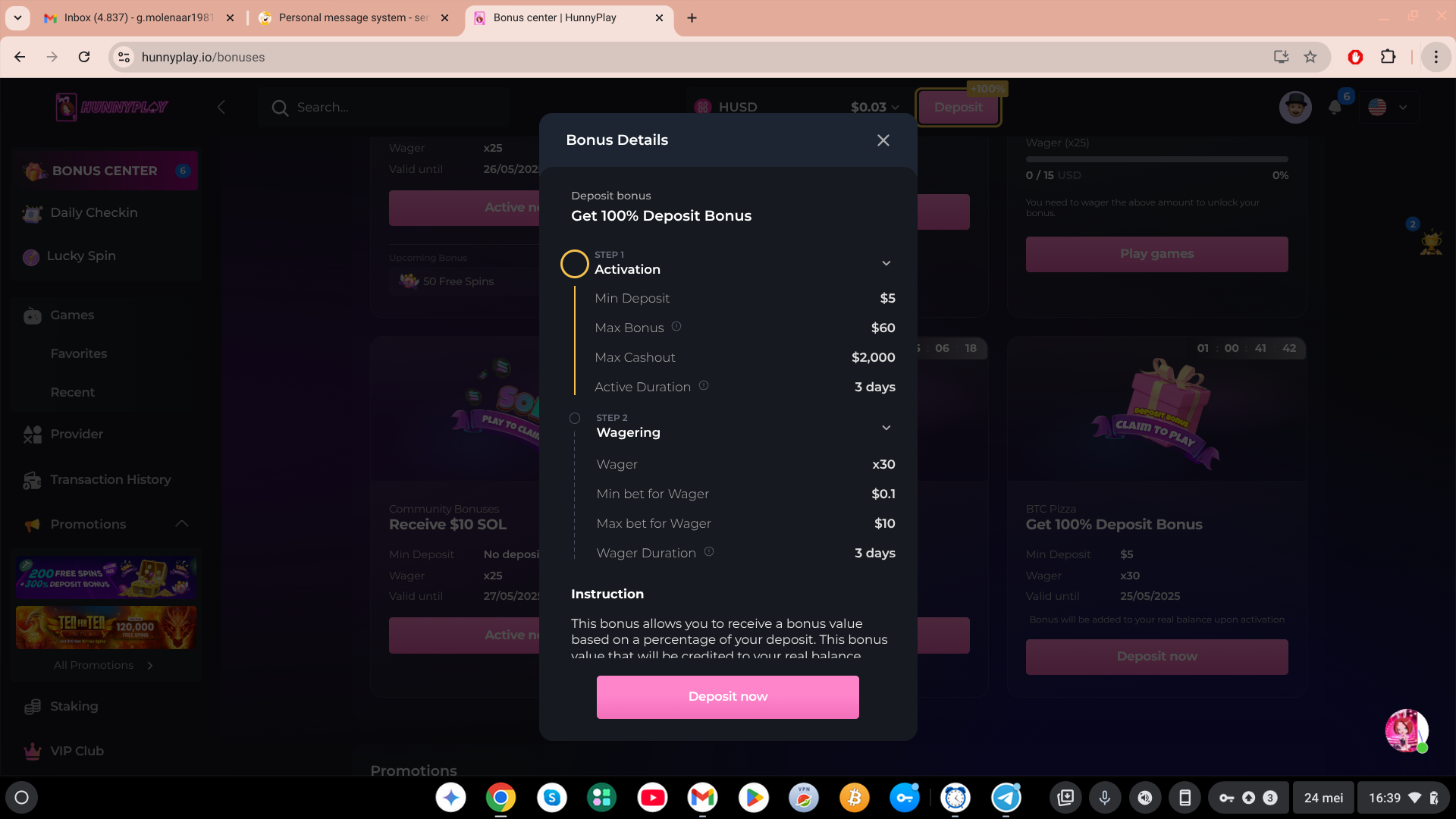Viewport: 1456px width, 819px height.
Task: Open the live chat support avatar
Action: click(1407, 731)
